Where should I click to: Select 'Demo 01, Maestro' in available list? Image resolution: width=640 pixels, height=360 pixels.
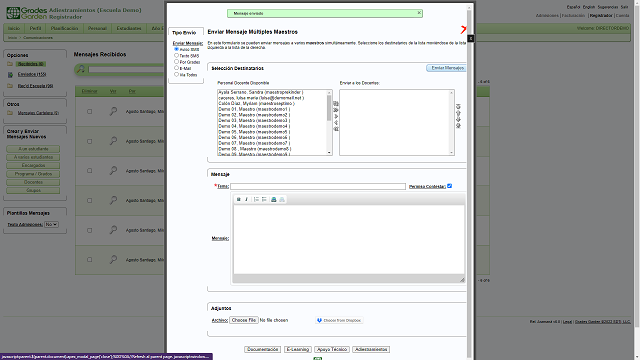click(254, 109)
